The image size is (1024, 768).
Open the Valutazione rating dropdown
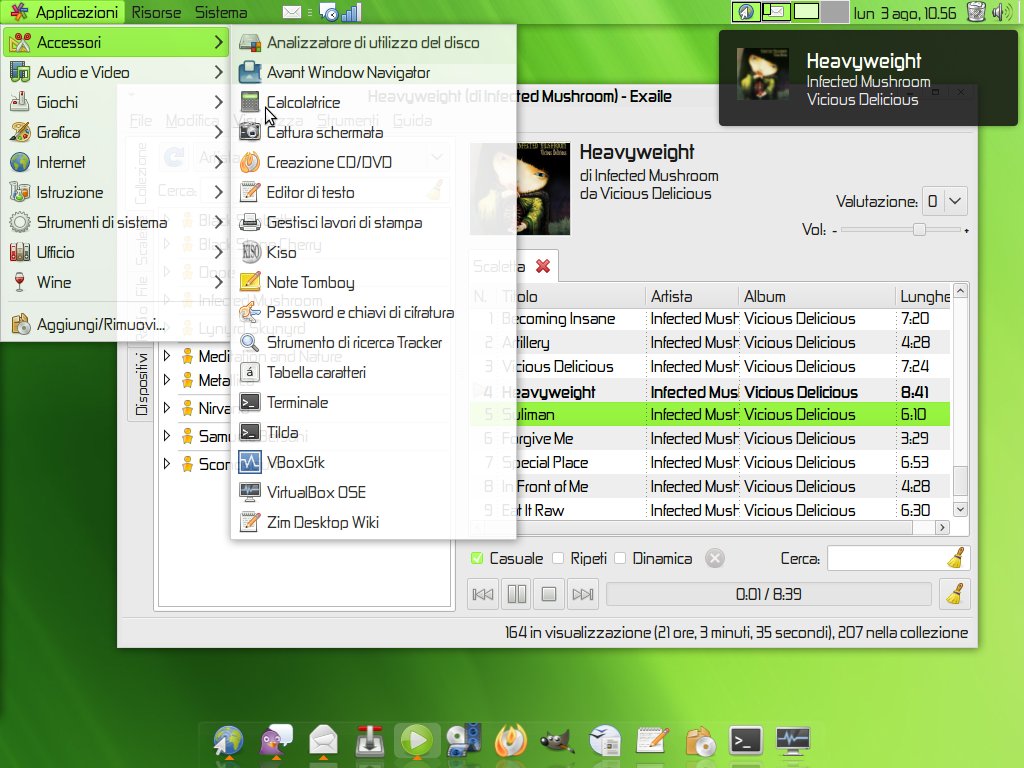[944, 201]
